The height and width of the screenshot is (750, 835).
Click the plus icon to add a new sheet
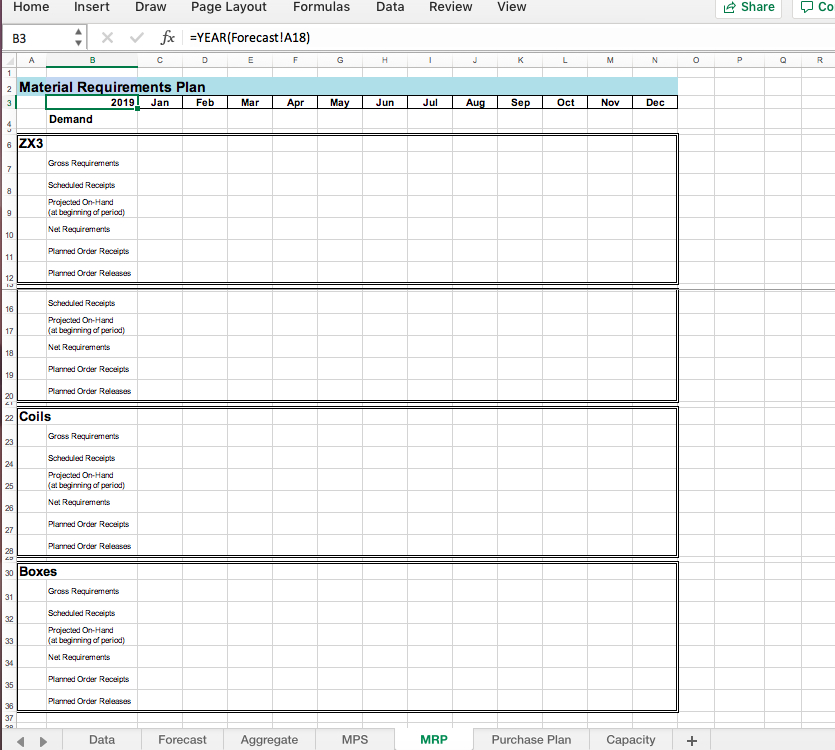pos(691,740)
